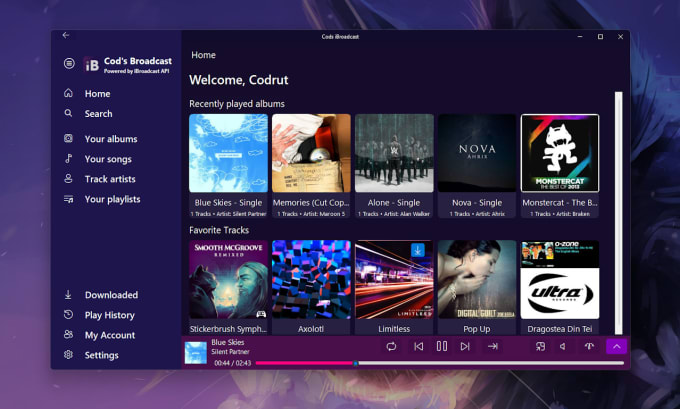Skip to the previous track
This screenshot has height=409, width=680.
coord(418,346)
